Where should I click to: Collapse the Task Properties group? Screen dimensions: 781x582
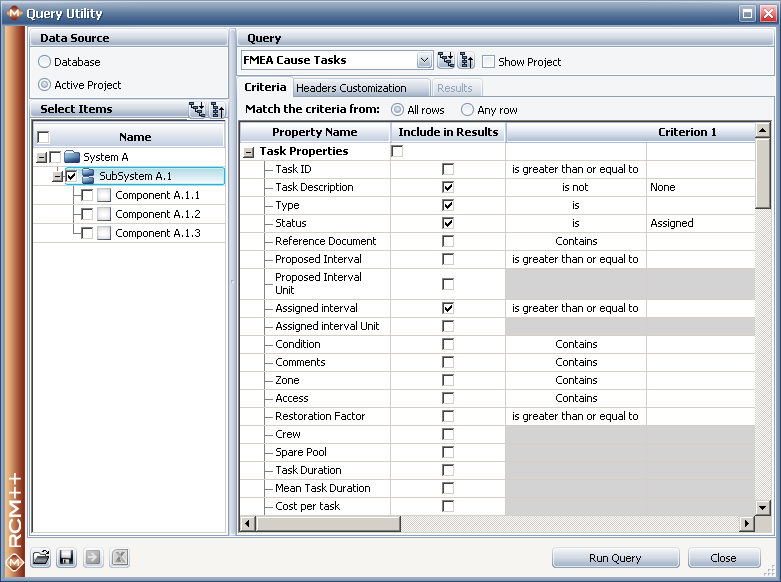[248, 151]
